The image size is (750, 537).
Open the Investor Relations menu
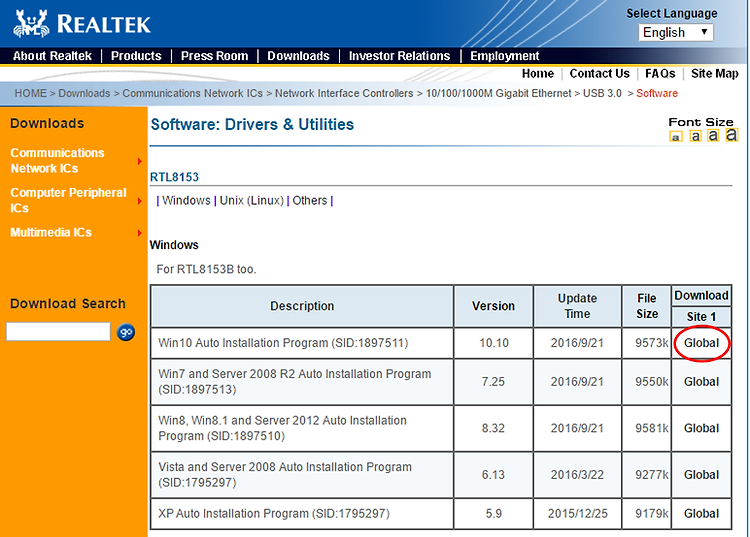[399, 56]
